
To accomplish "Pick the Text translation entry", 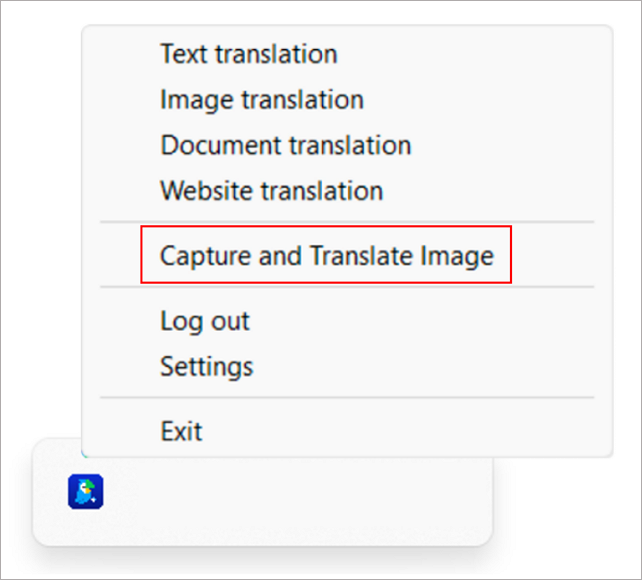I will [248, 54].
